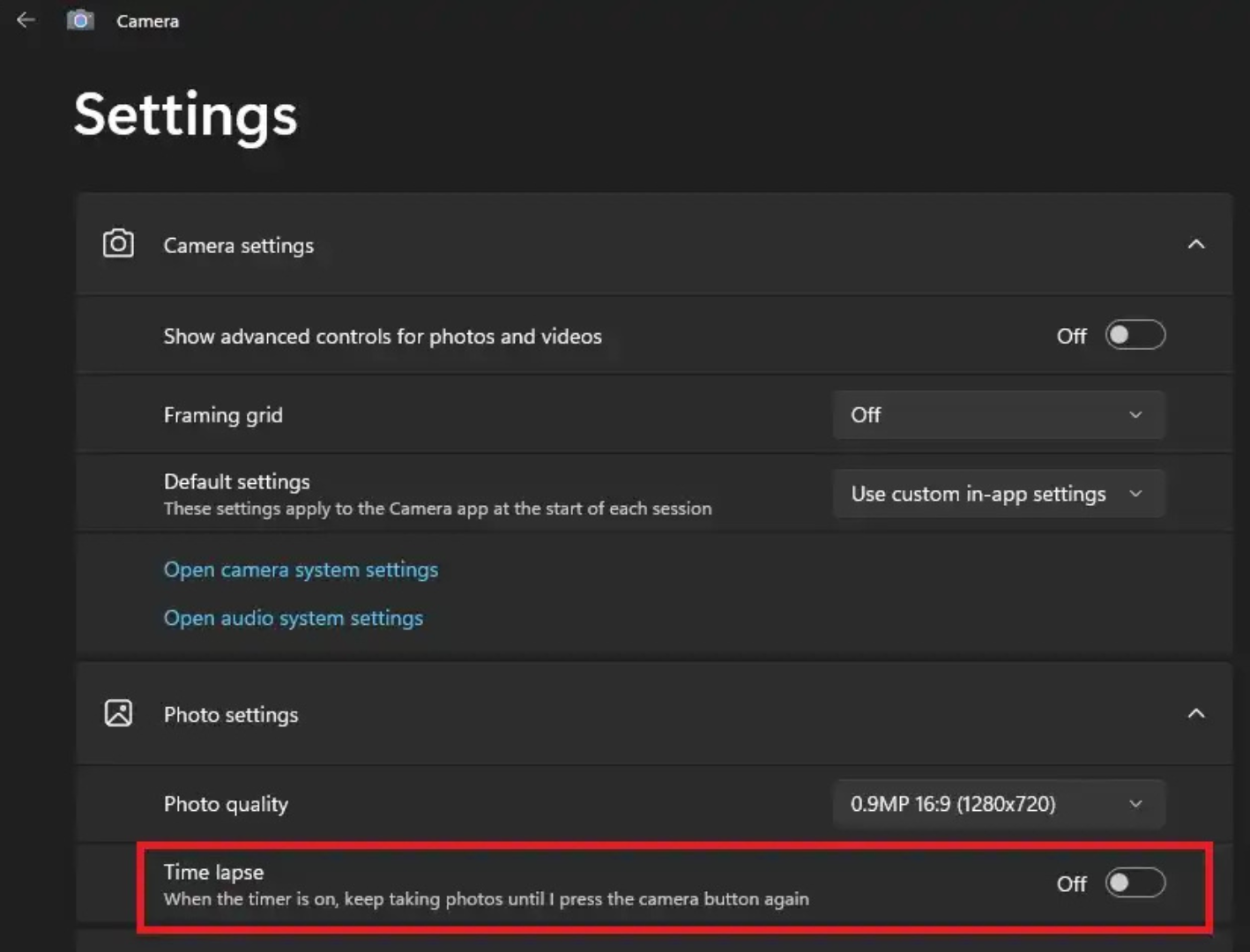The image size is (1250, 952).
Task: Click the picture icon beside Photo settings
Action: [118, 713]
